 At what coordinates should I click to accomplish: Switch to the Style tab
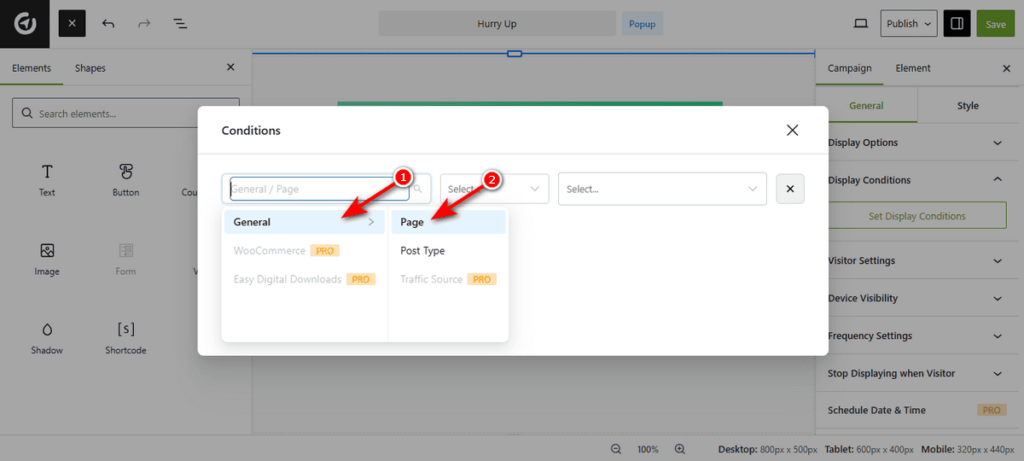click(967, 106)
